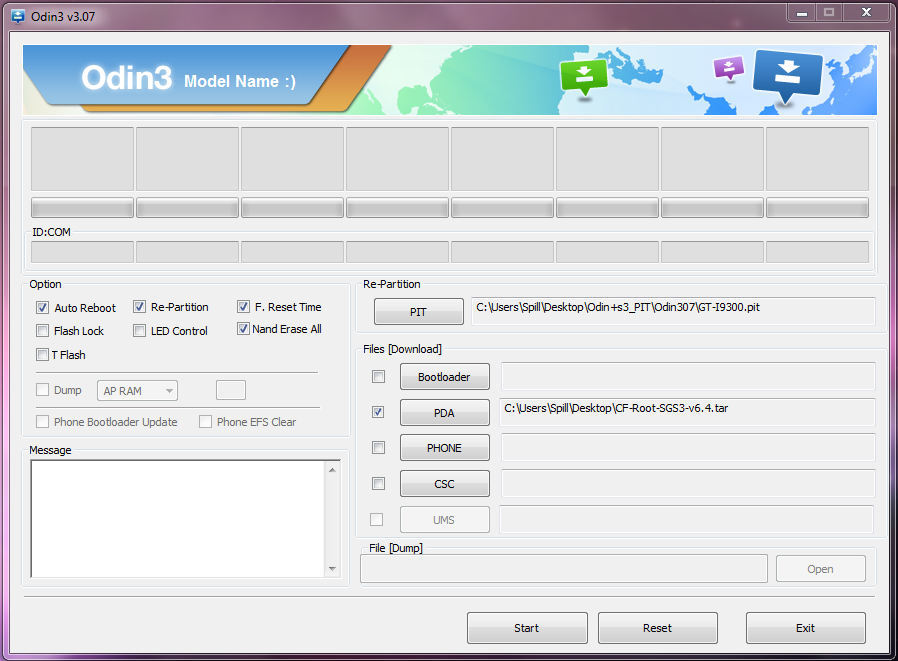The width and height of the screenshot is (898, 661).
Task: Click the CSC browse button
Action: 444,483
